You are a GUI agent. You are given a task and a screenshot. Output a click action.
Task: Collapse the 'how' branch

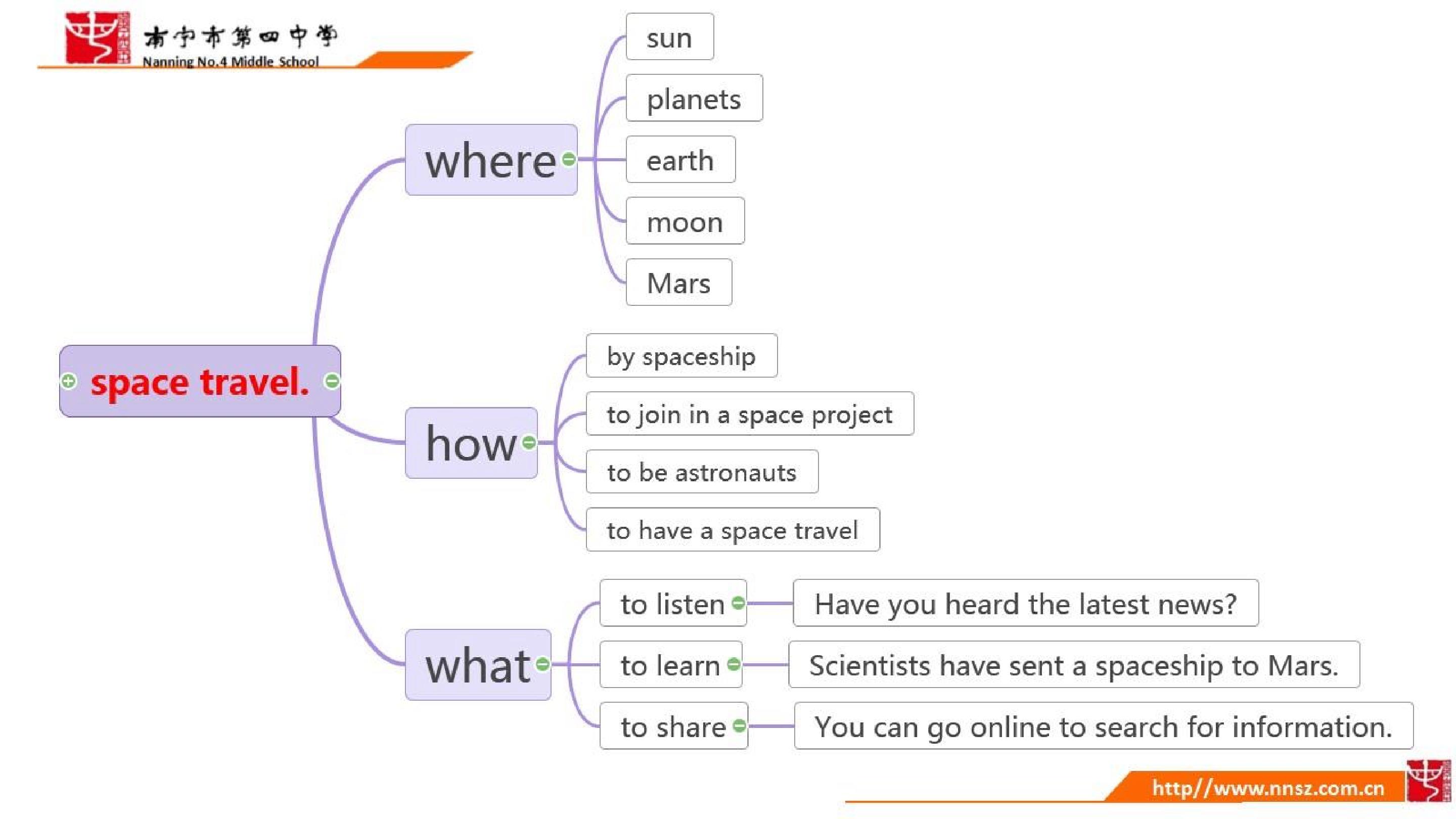pos(529,442)
